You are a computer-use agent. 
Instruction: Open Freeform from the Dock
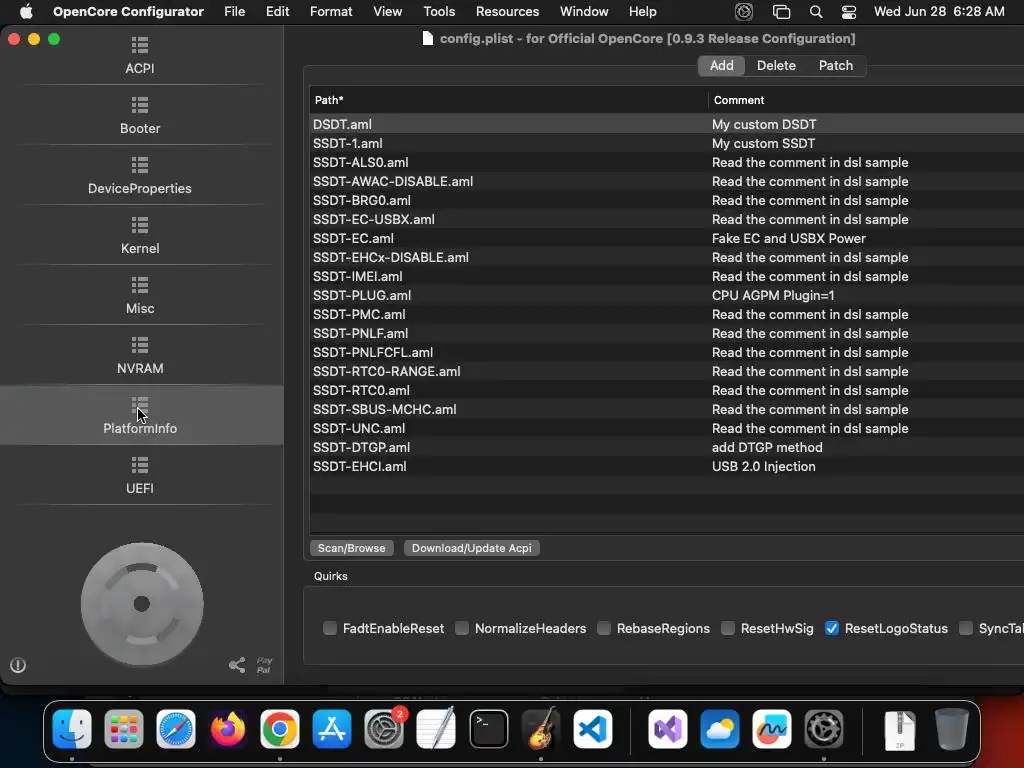[772, 729]
